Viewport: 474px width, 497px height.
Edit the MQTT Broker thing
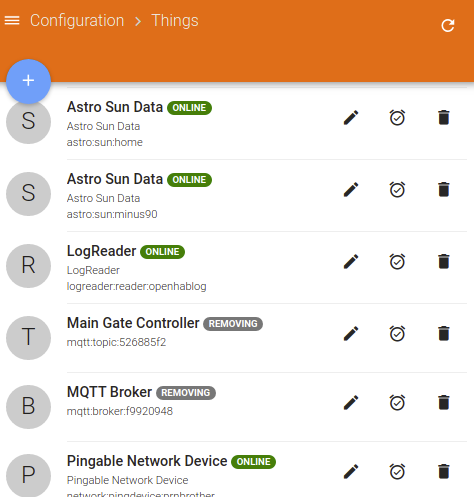pyautogui.click(x=351, y=403)
